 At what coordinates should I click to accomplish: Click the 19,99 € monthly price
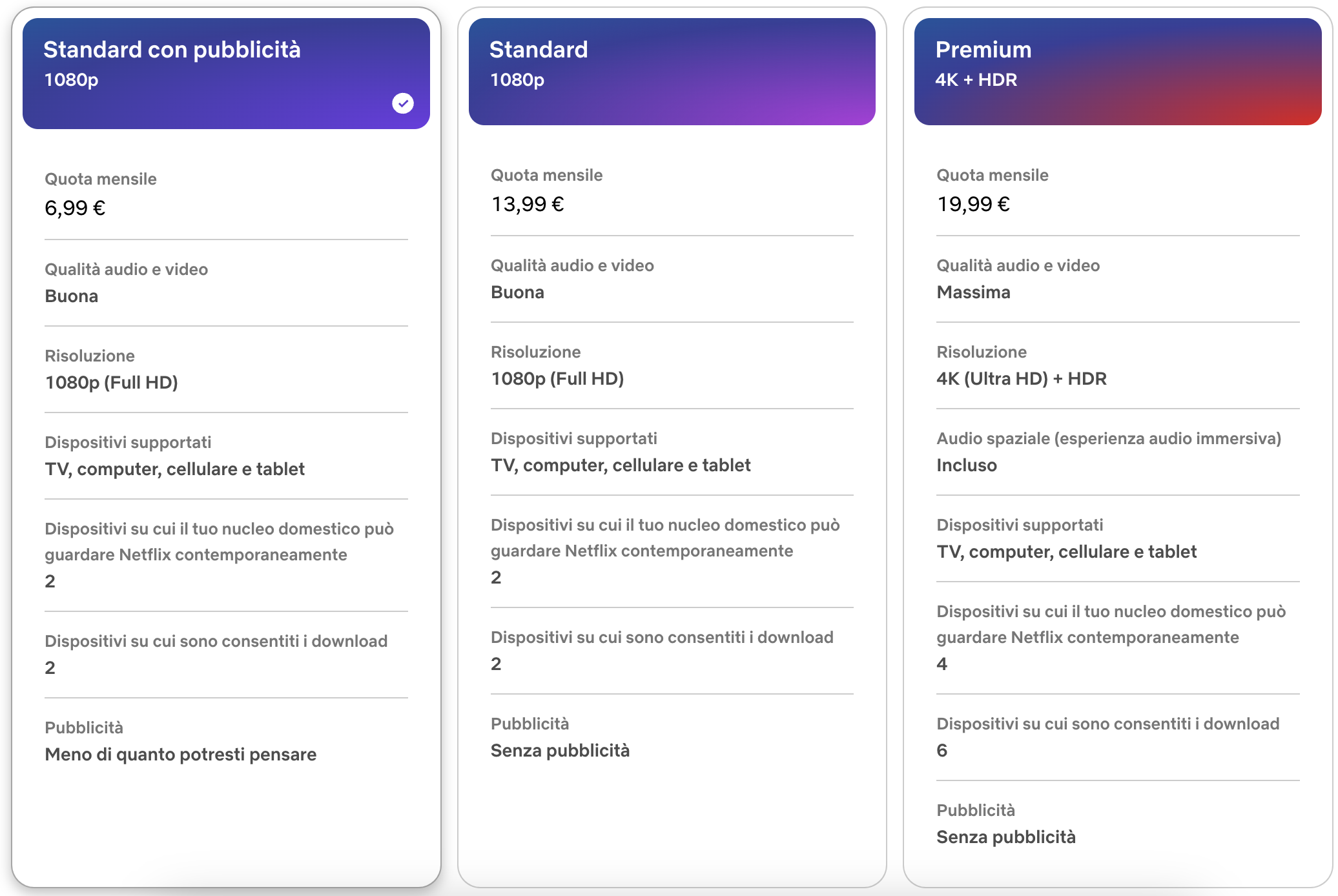coord(973,204)
